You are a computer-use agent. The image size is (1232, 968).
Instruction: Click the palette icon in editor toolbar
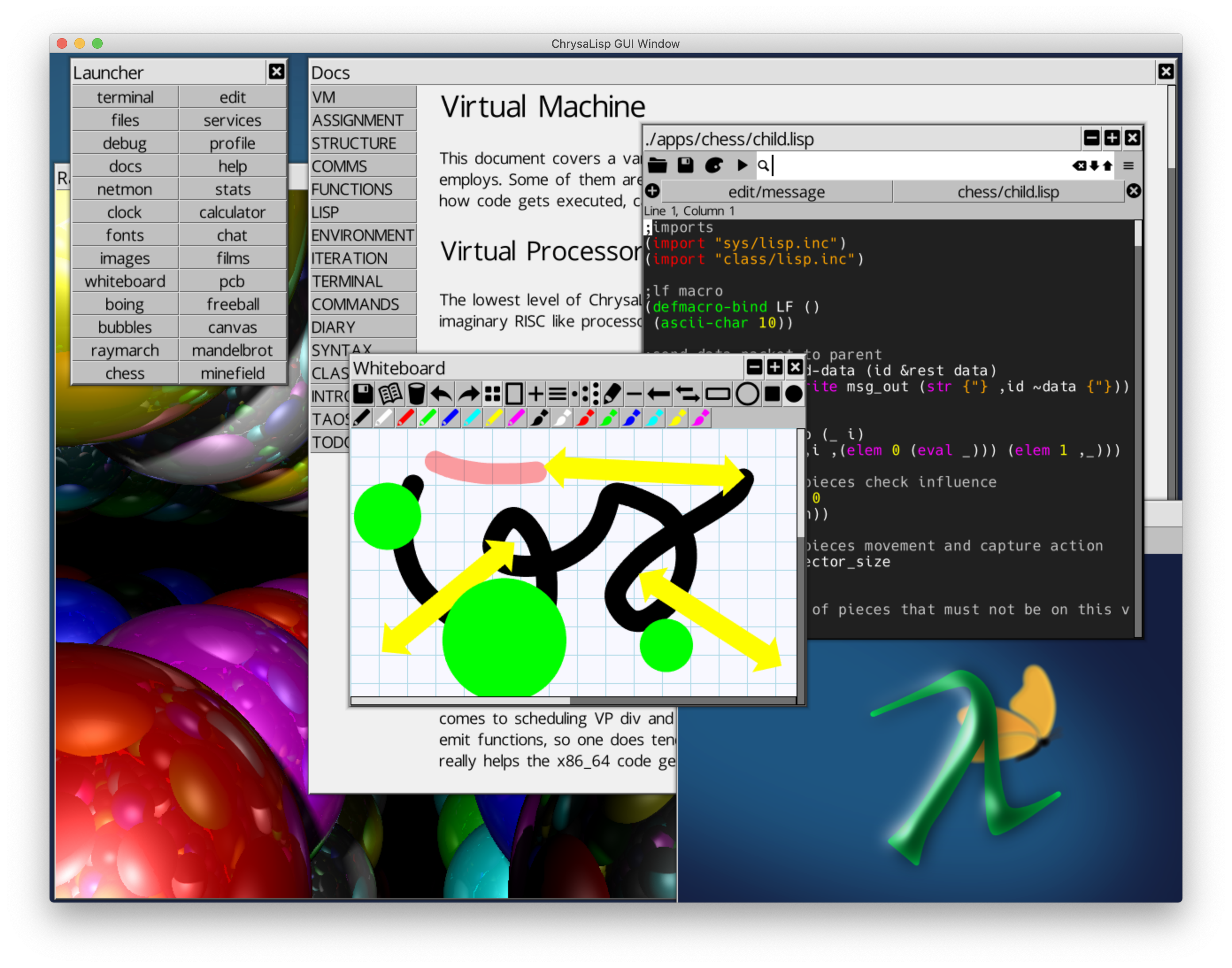coord(714,165)
